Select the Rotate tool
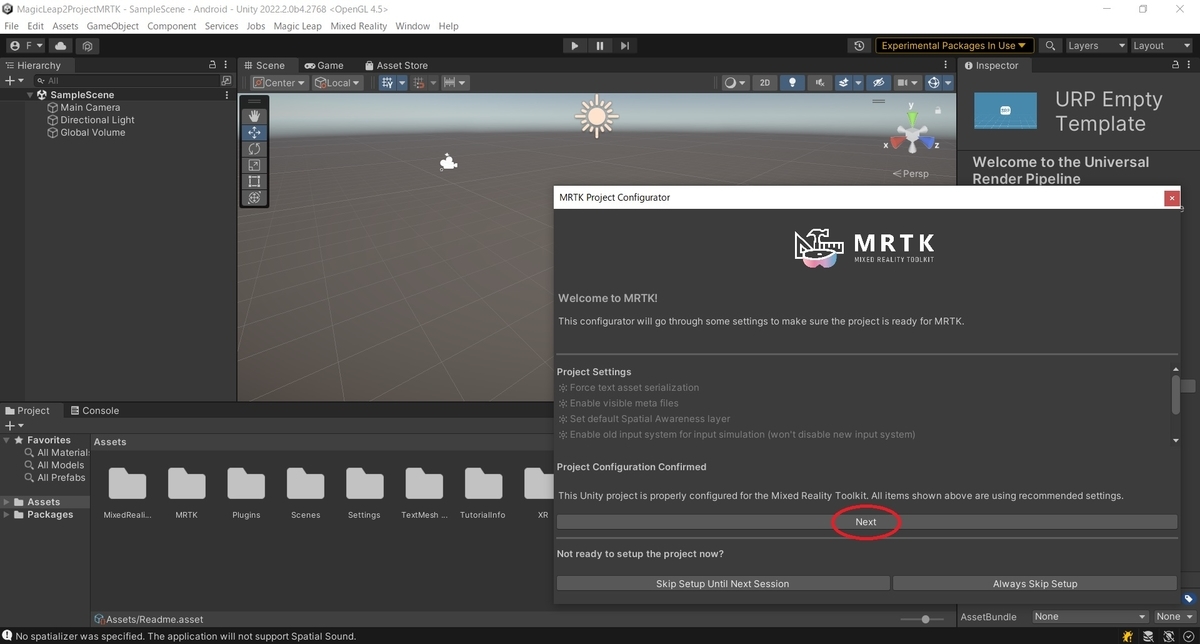Image resolution: width=1200 pixels, height=644 pixels. click(x=254, y=148)
